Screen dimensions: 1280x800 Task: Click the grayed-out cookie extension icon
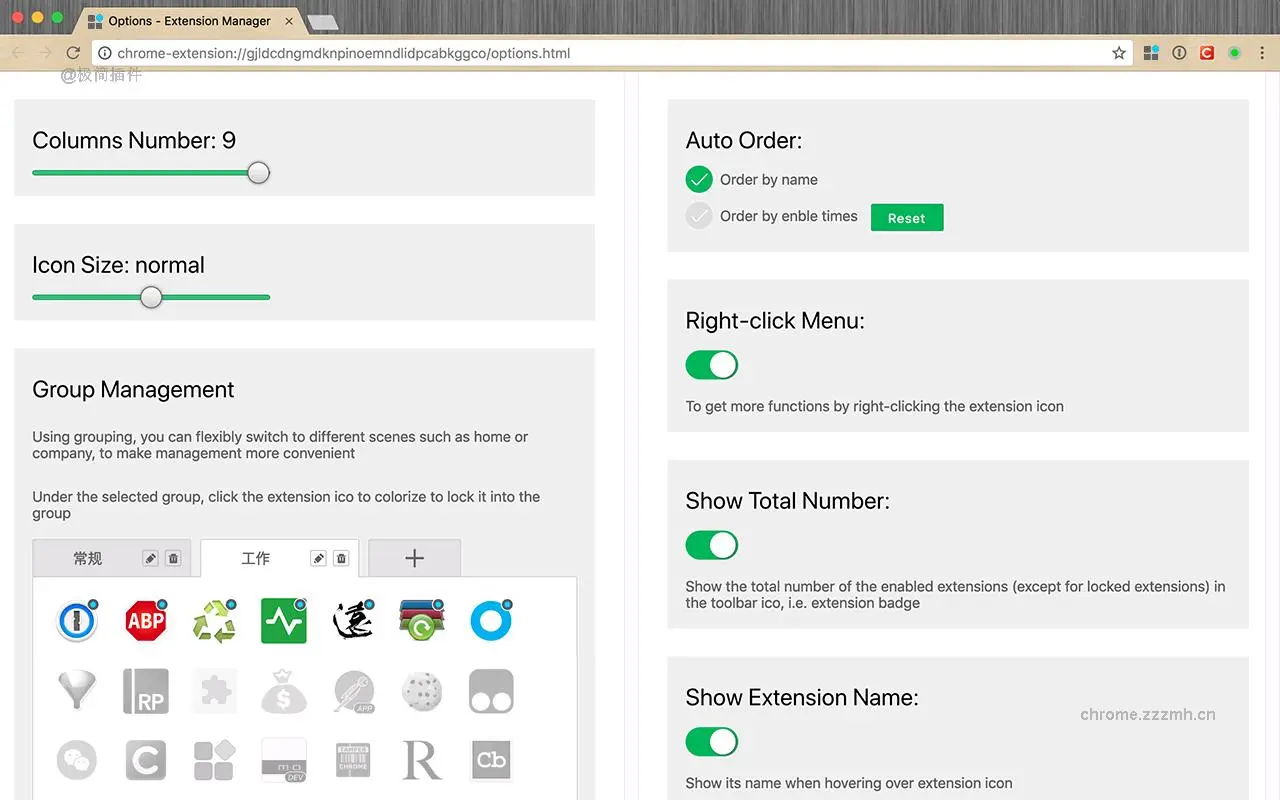tap(421, 691)
